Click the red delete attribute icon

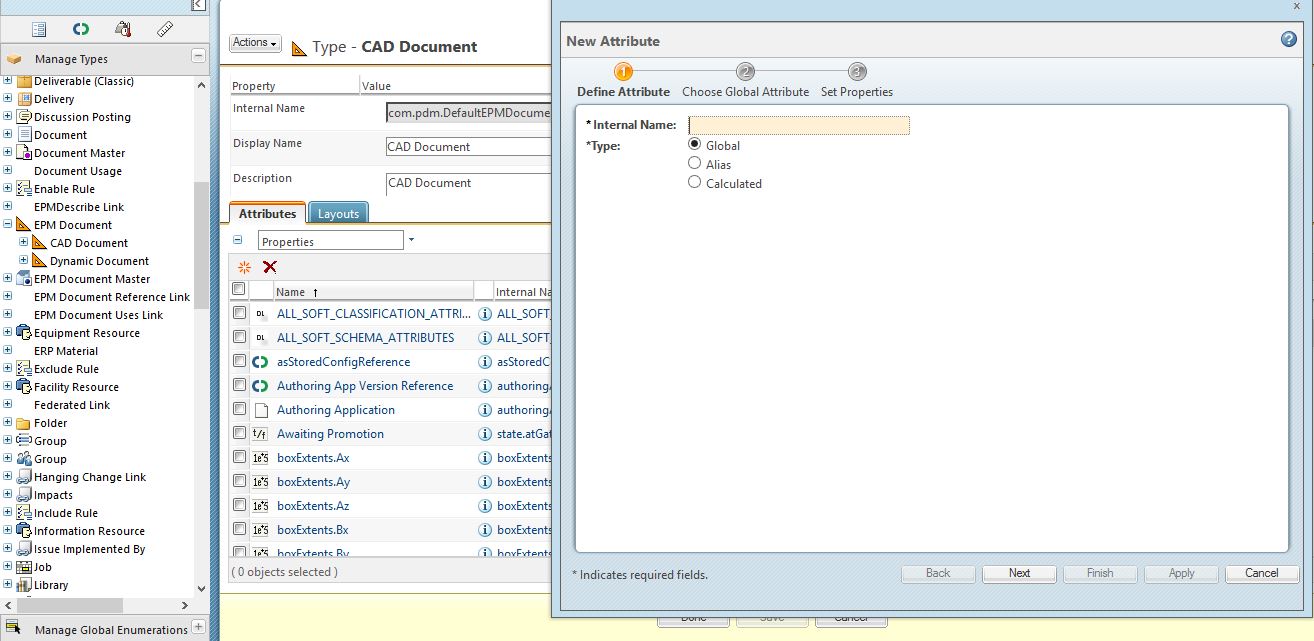269,267
